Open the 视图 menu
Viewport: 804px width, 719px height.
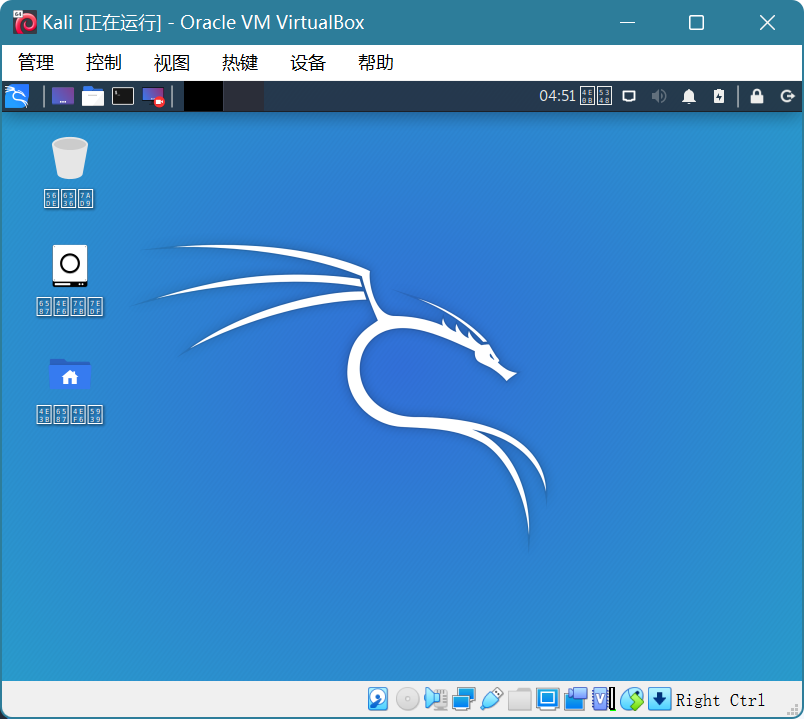point(172,63)
